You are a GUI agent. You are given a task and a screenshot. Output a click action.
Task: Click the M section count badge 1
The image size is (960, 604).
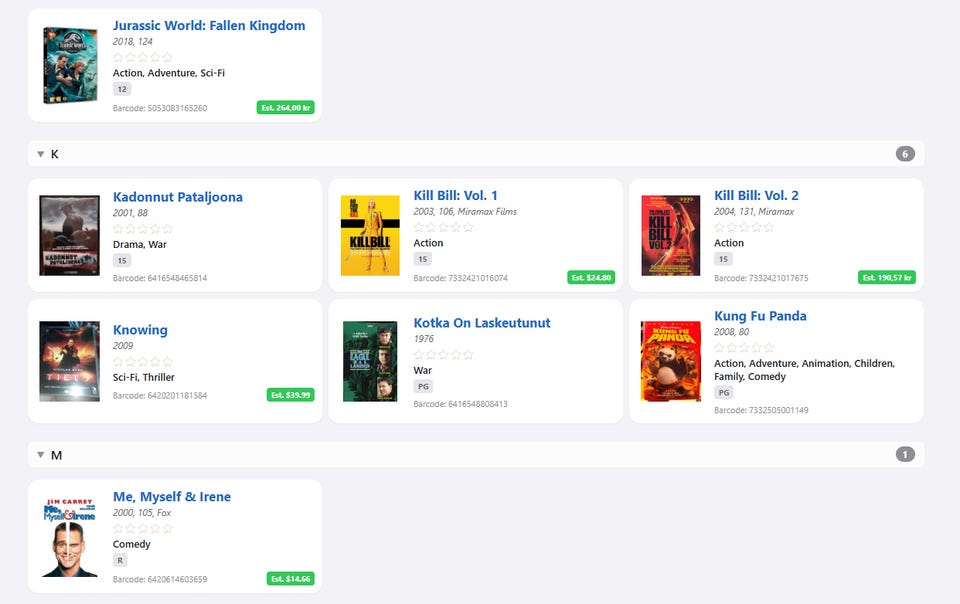pyautogui.click(x=905, y=455)
